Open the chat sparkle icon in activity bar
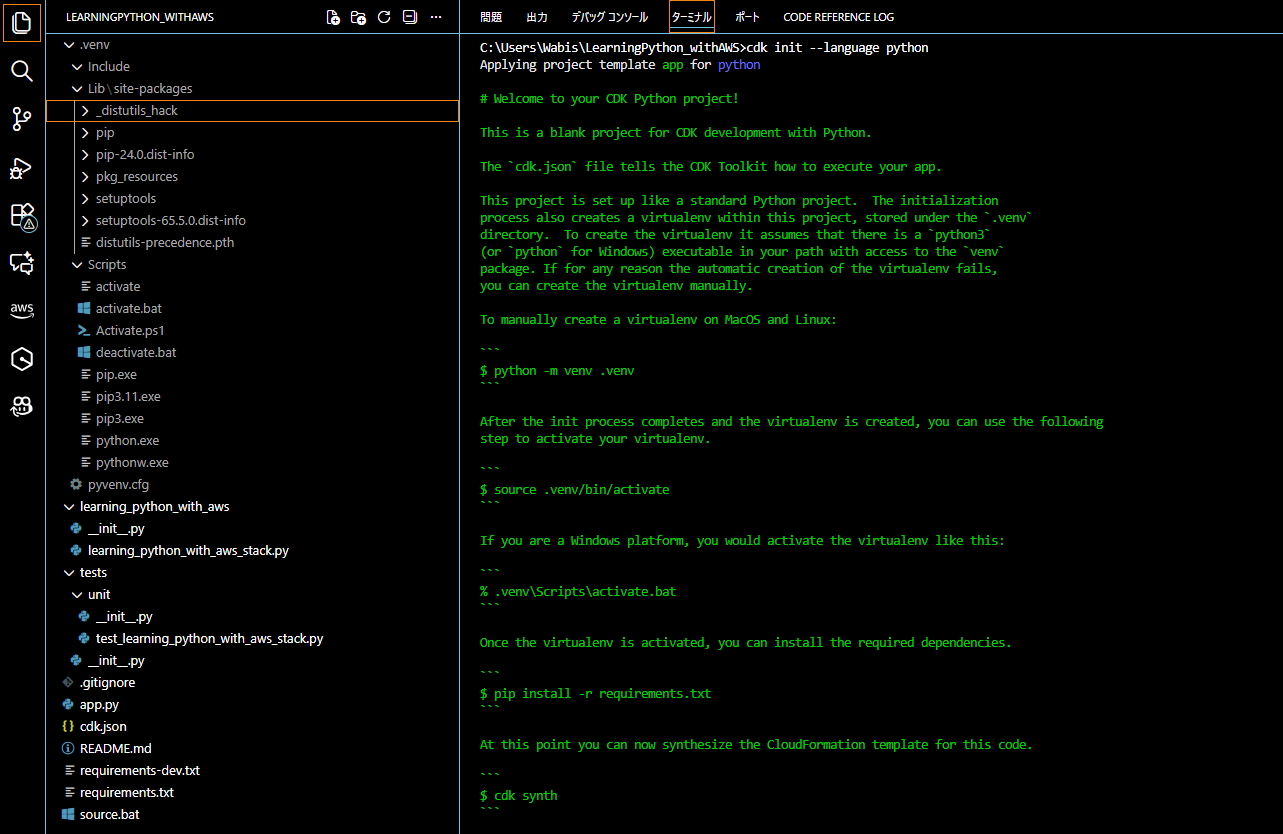1283x834 pixels. (x=22, y=263)
